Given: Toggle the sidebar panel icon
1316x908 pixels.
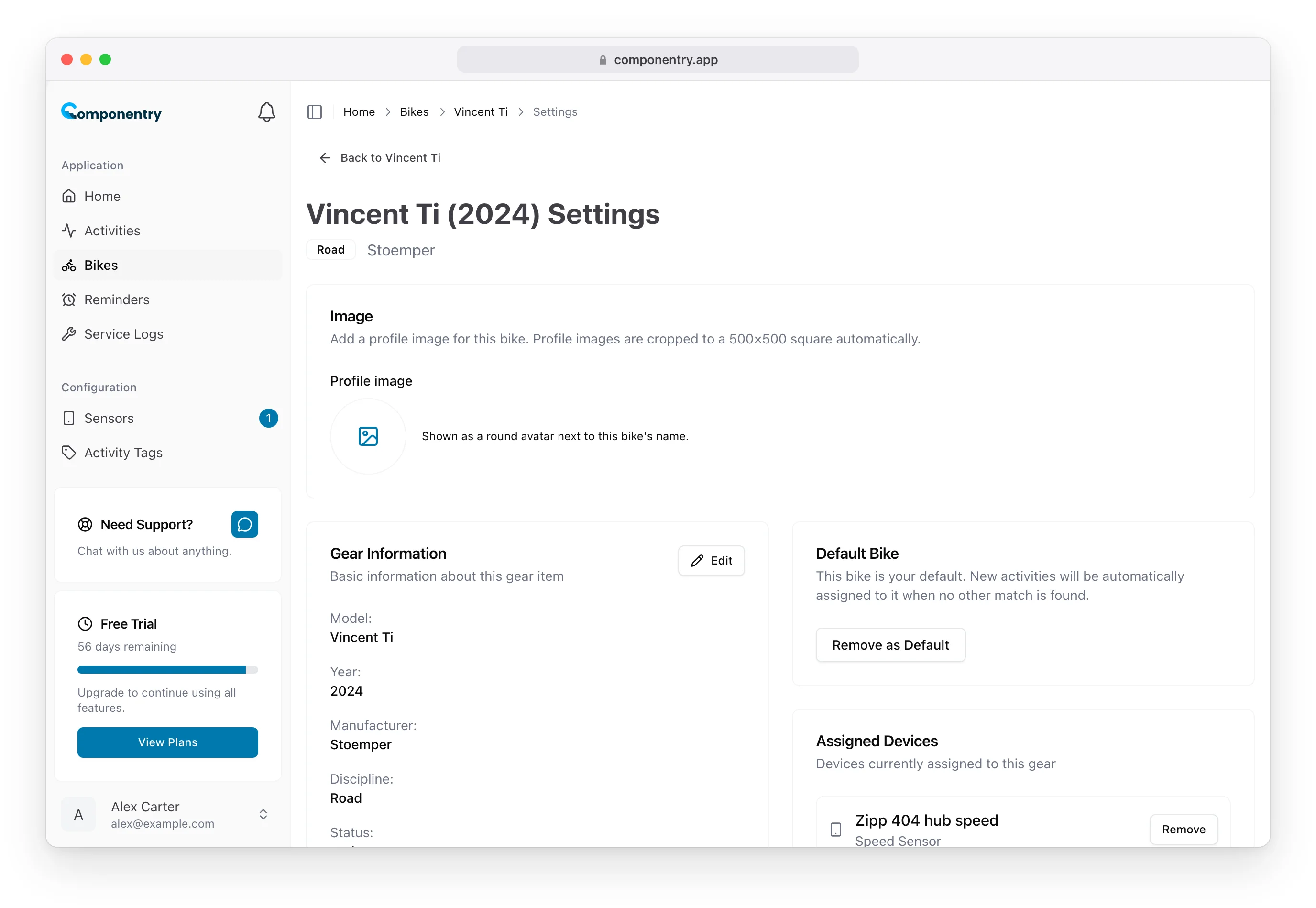Looking at the screenshot, I should tap(315, 112).
